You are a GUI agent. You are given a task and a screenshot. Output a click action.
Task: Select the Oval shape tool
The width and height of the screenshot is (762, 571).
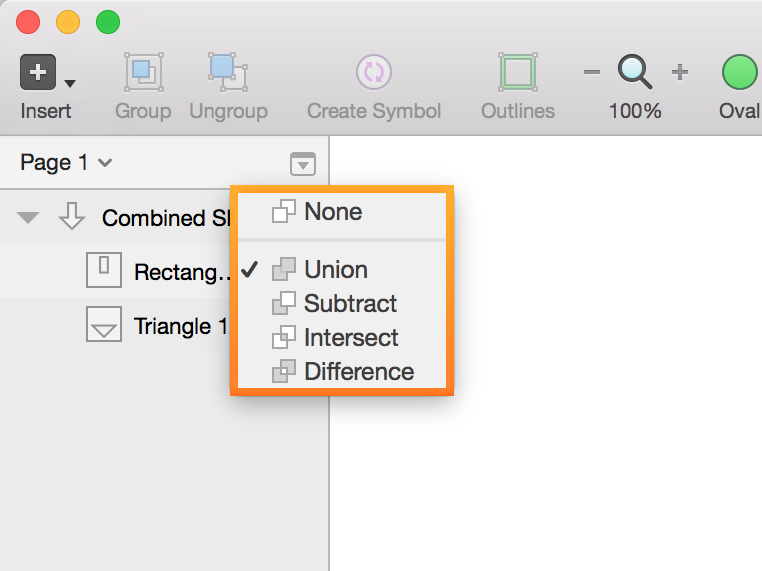[x=740, y=72]
